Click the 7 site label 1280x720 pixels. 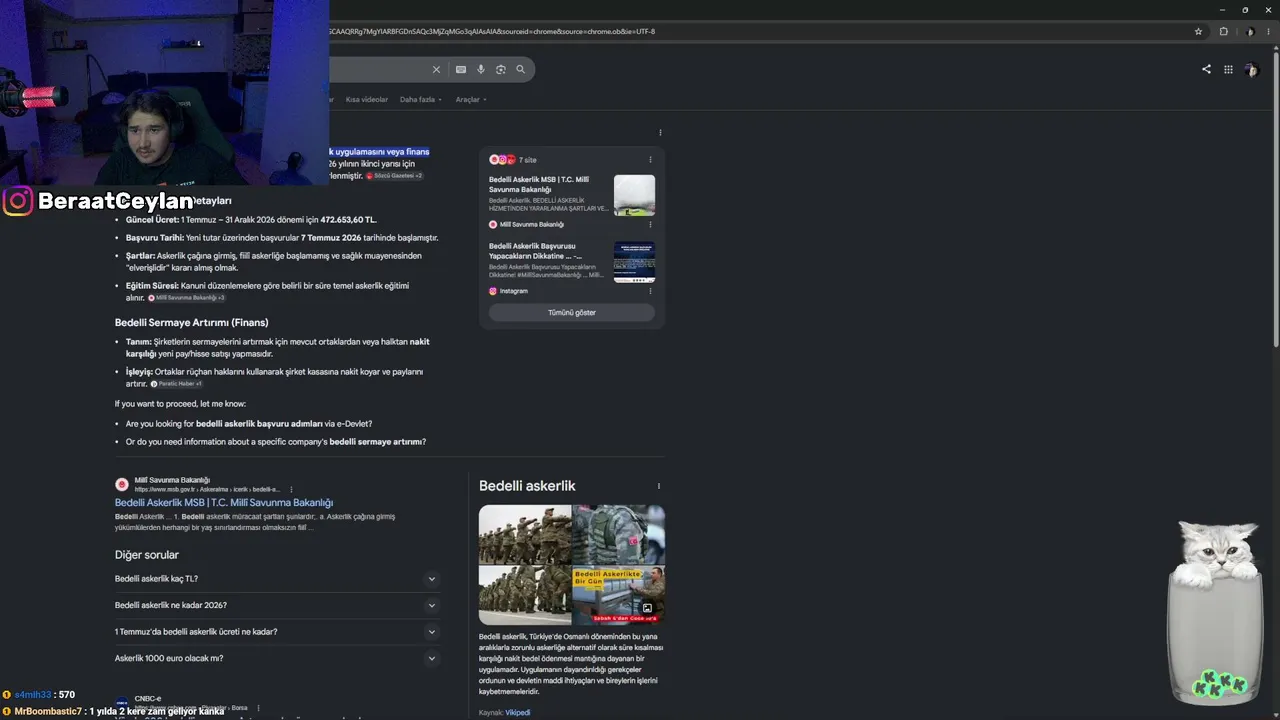527,160
